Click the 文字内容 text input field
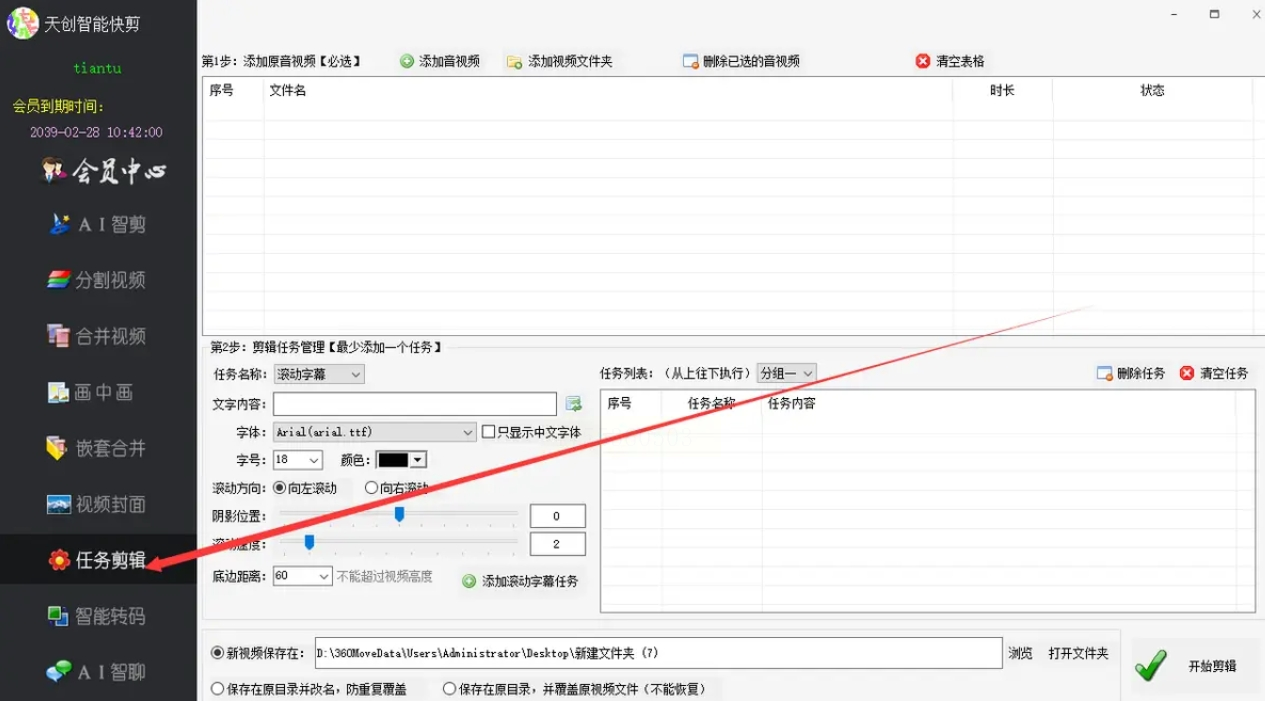 coord(415,404)
